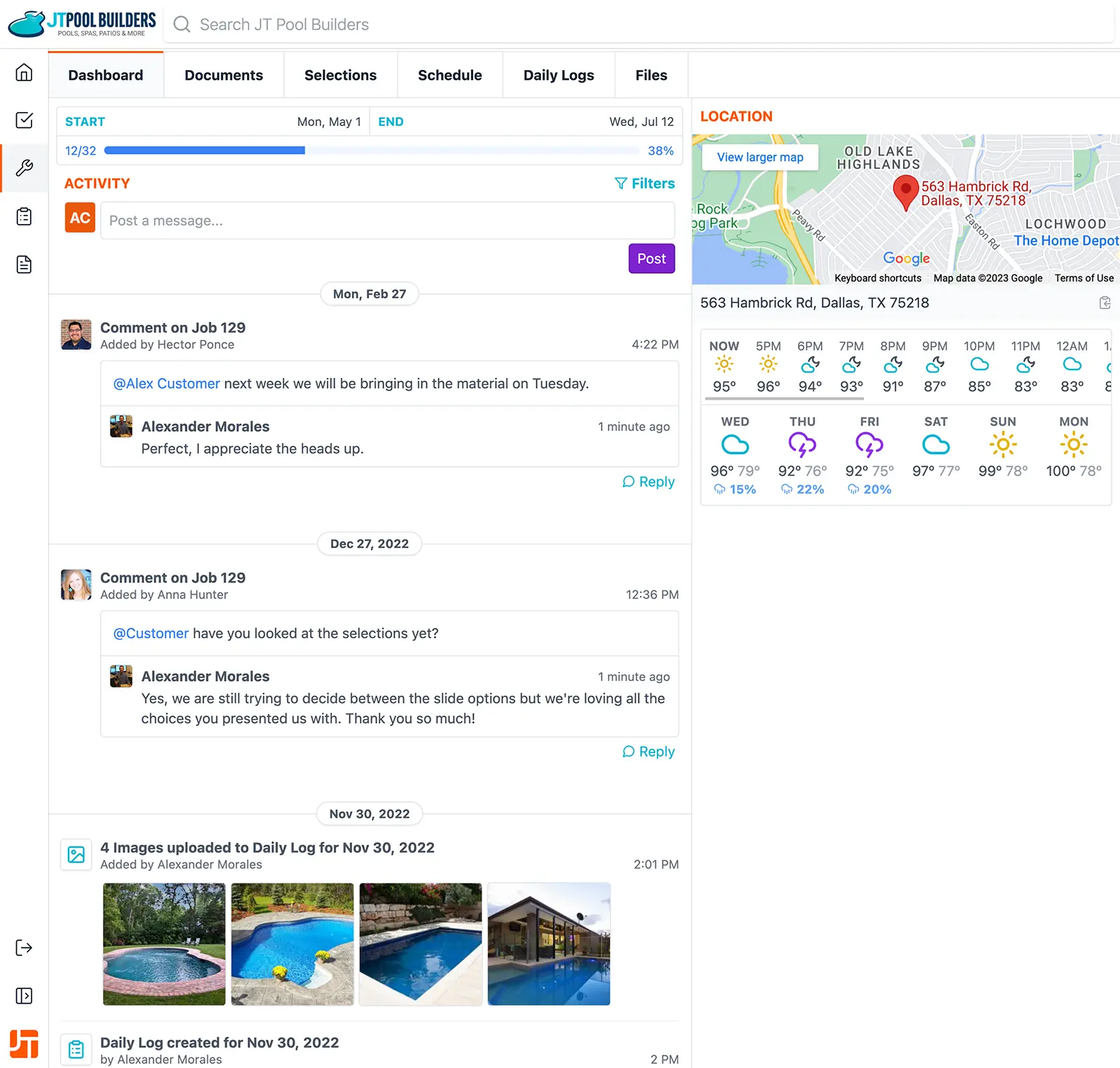Open the checkbox tasks icon in sidebar
This screenshot has width=1120, height=1068.
tap(24, 120)
